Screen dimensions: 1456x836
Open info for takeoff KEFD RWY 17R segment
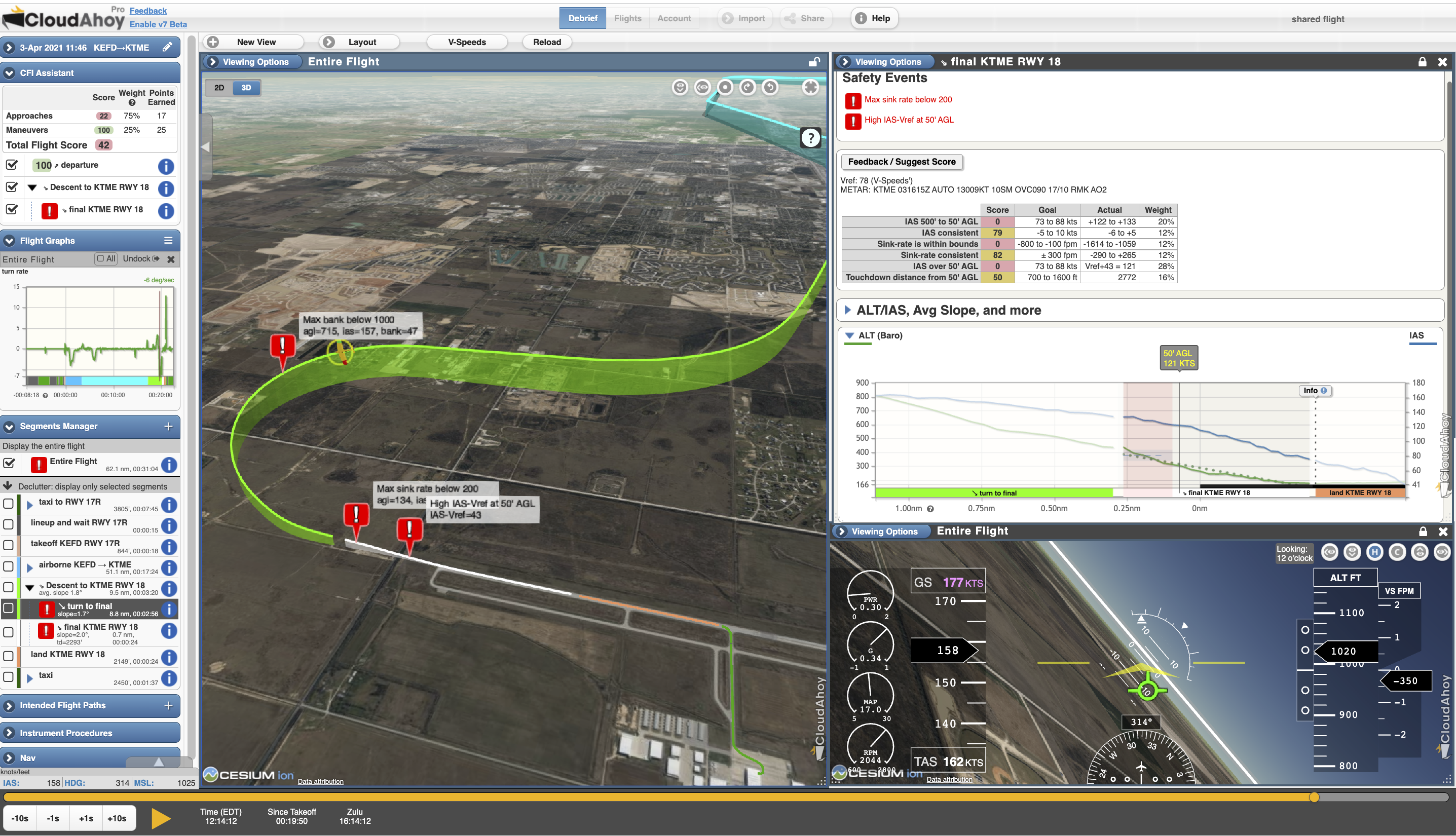169,547
